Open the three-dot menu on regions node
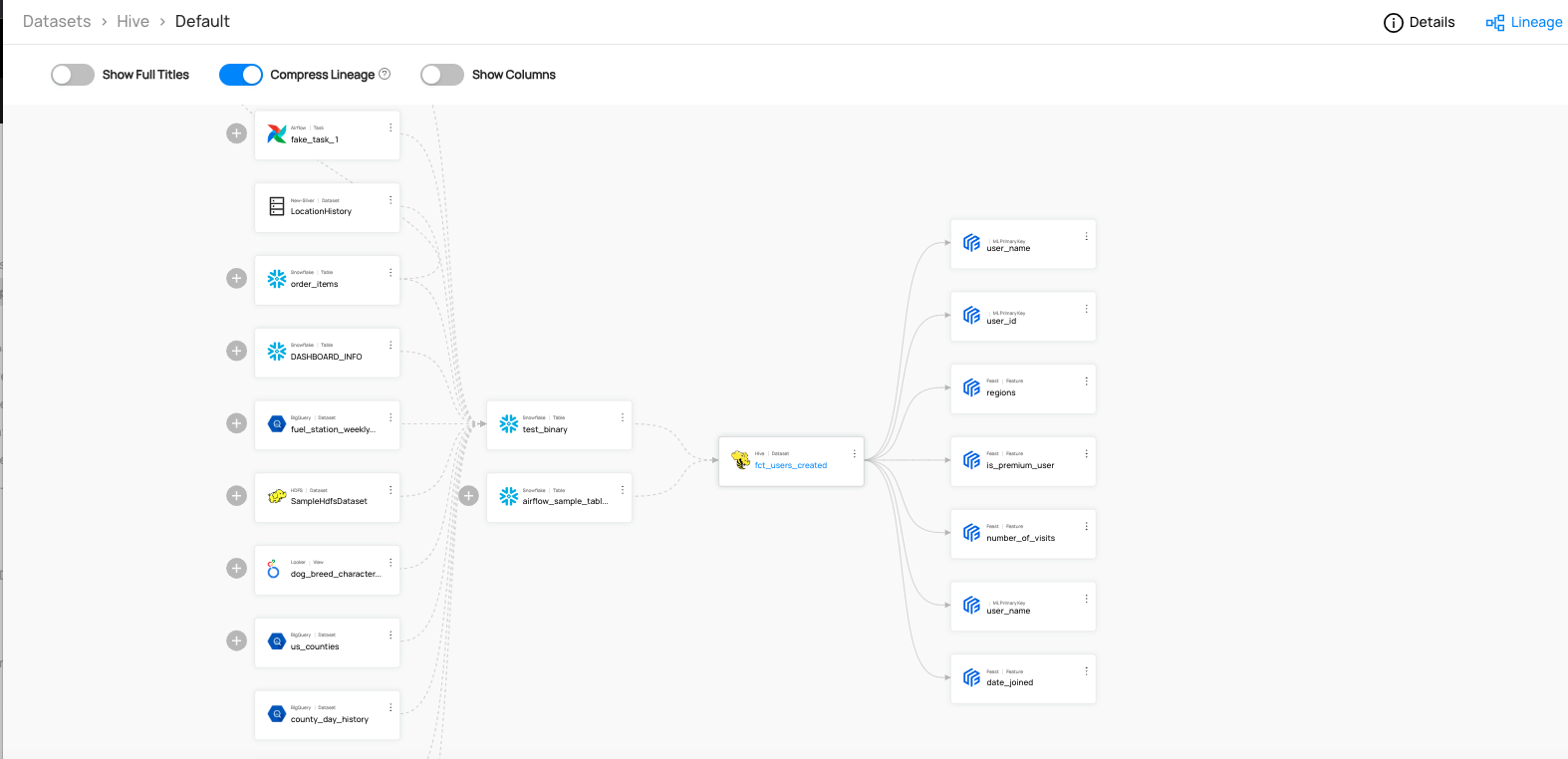 [1086, 381]
